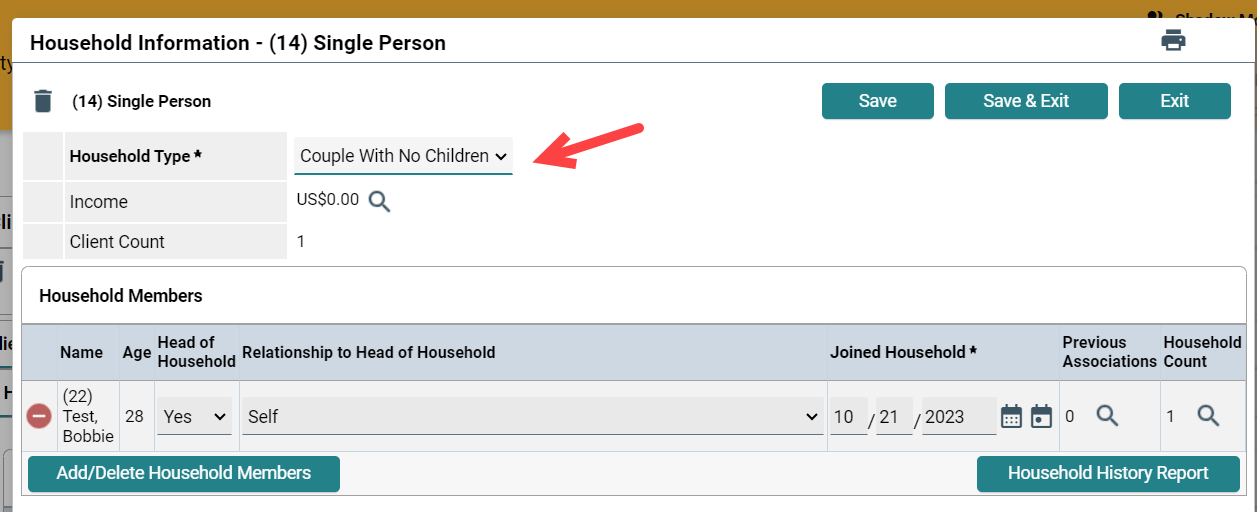Delete household using the trash icon
Screen dimensions: 1257x512
point(43,101)
